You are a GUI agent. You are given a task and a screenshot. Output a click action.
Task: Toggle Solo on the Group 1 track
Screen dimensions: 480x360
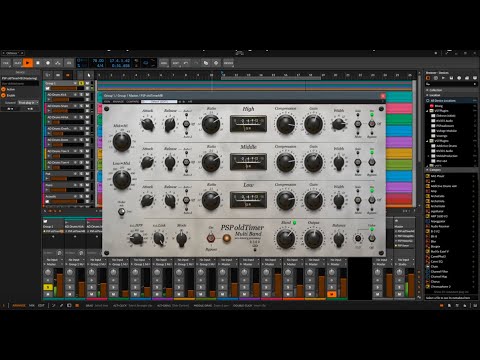pos(81,83)
